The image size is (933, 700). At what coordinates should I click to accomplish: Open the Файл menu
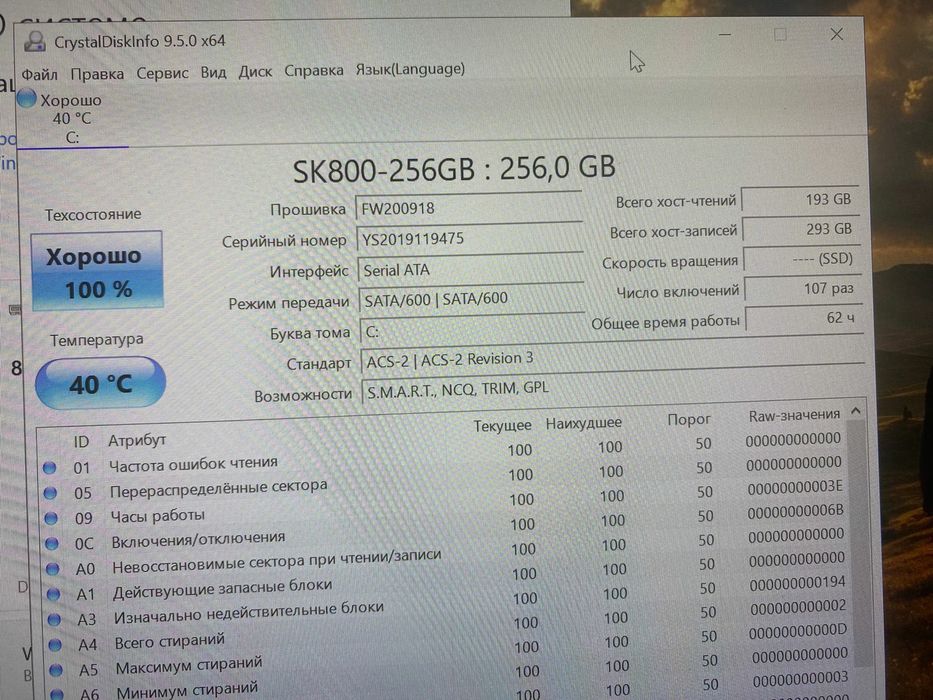[39, 74]
